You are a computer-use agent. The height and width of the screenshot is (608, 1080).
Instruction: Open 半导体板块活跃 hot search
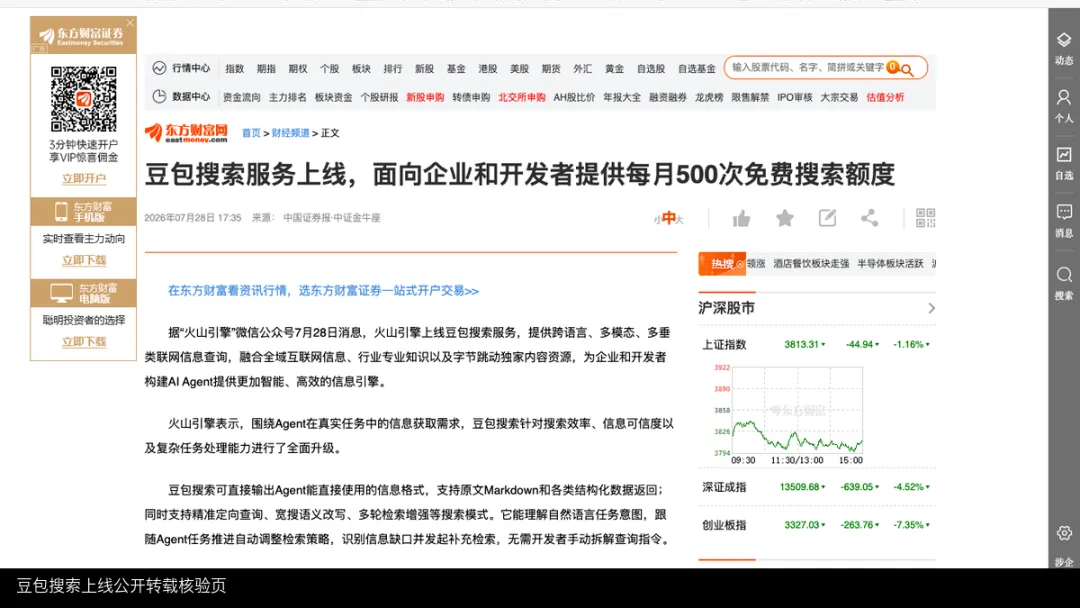tap(890, 264)
